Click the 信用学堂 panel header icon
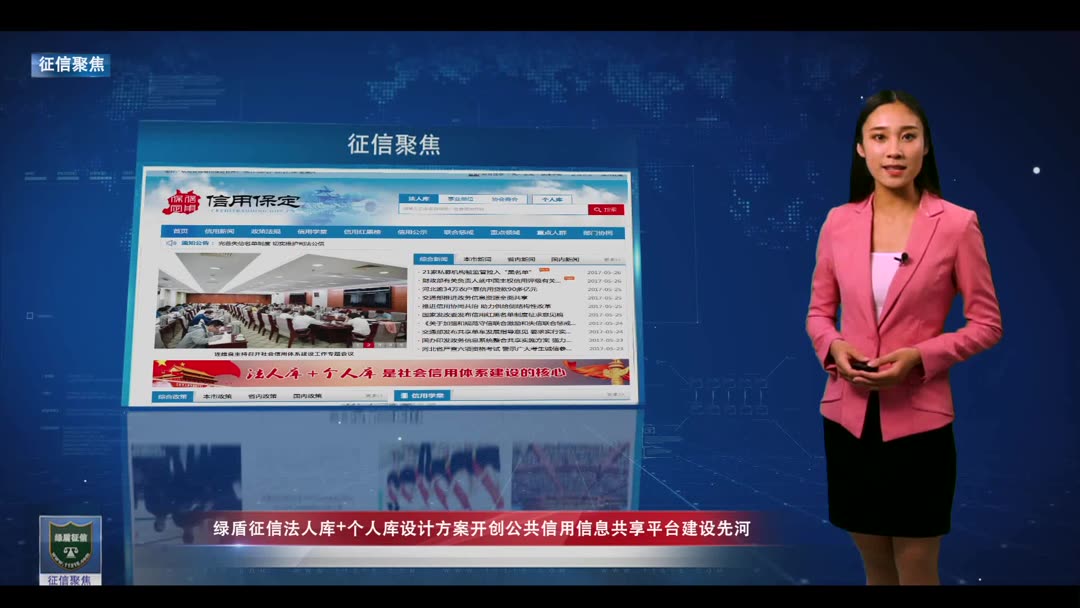 (404, 394)
